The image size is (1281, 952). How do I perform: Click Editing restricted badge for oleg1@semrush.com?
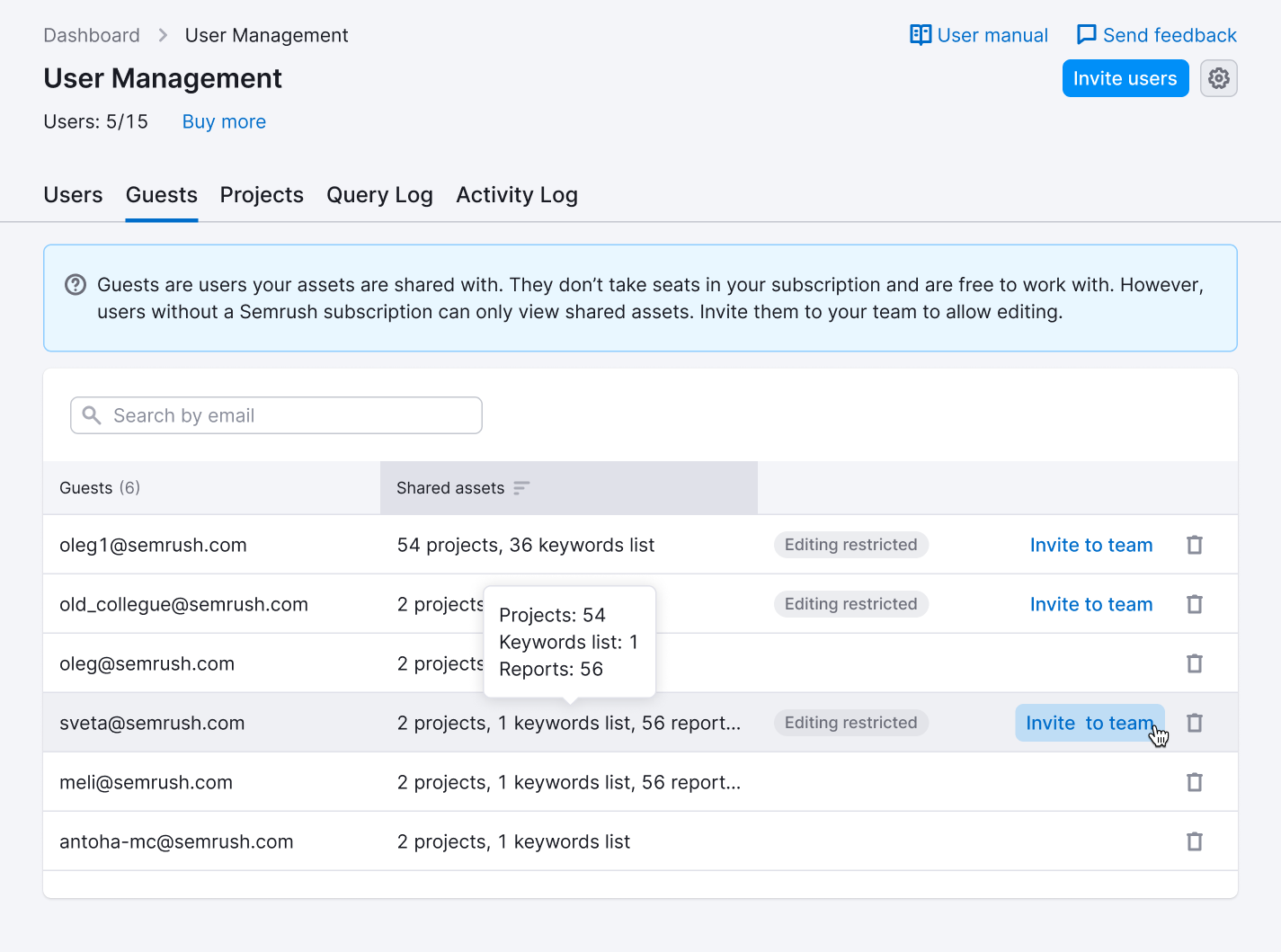(850, 545)
